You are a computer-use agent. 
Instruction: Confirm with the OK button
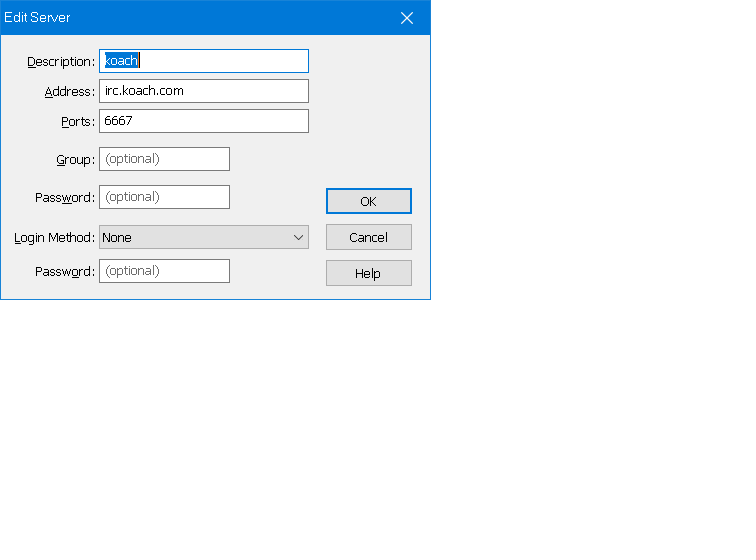coord(369,201)
